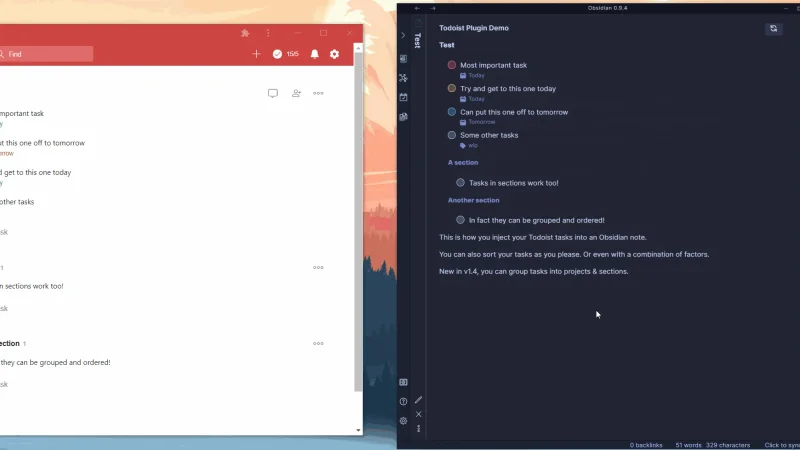Click the 'A section' heading in Obsidian
The height and width of the screenshot is (450, 800).
[x=463, y=162]
